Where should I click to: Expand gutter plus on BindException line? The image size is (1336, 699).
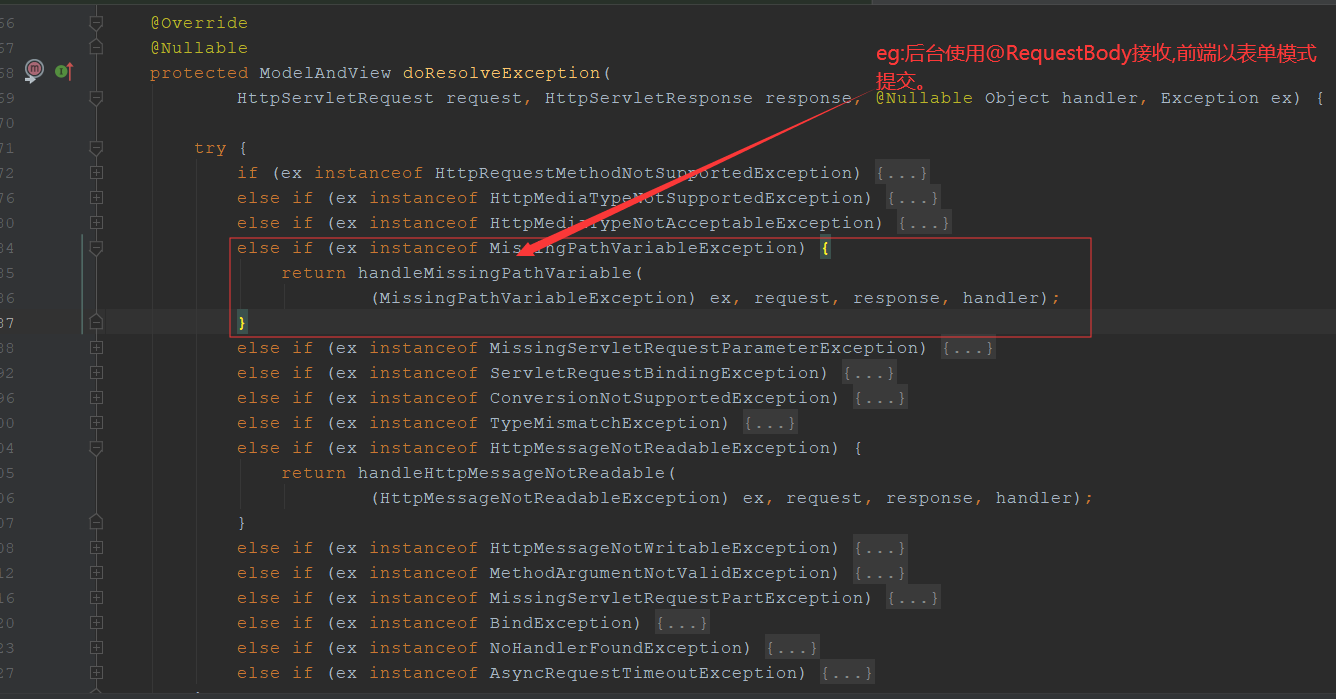point(96,622)
